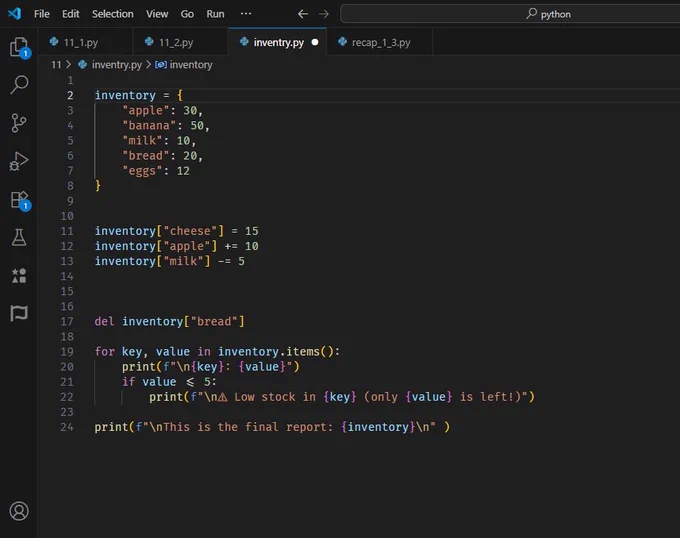Switch to the 11_2.py tab
Image resolution: width=680 pixels, height=538 pixels.
(x=175, y=43)
